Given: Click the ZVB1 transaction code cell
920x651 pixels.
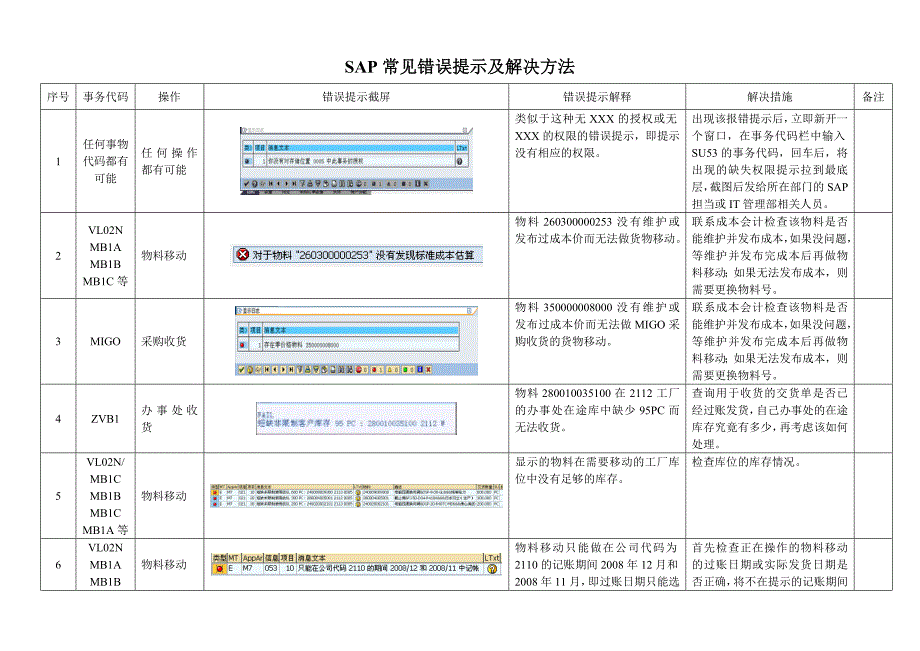Looking at the screenshot, I should pos(105,418).
